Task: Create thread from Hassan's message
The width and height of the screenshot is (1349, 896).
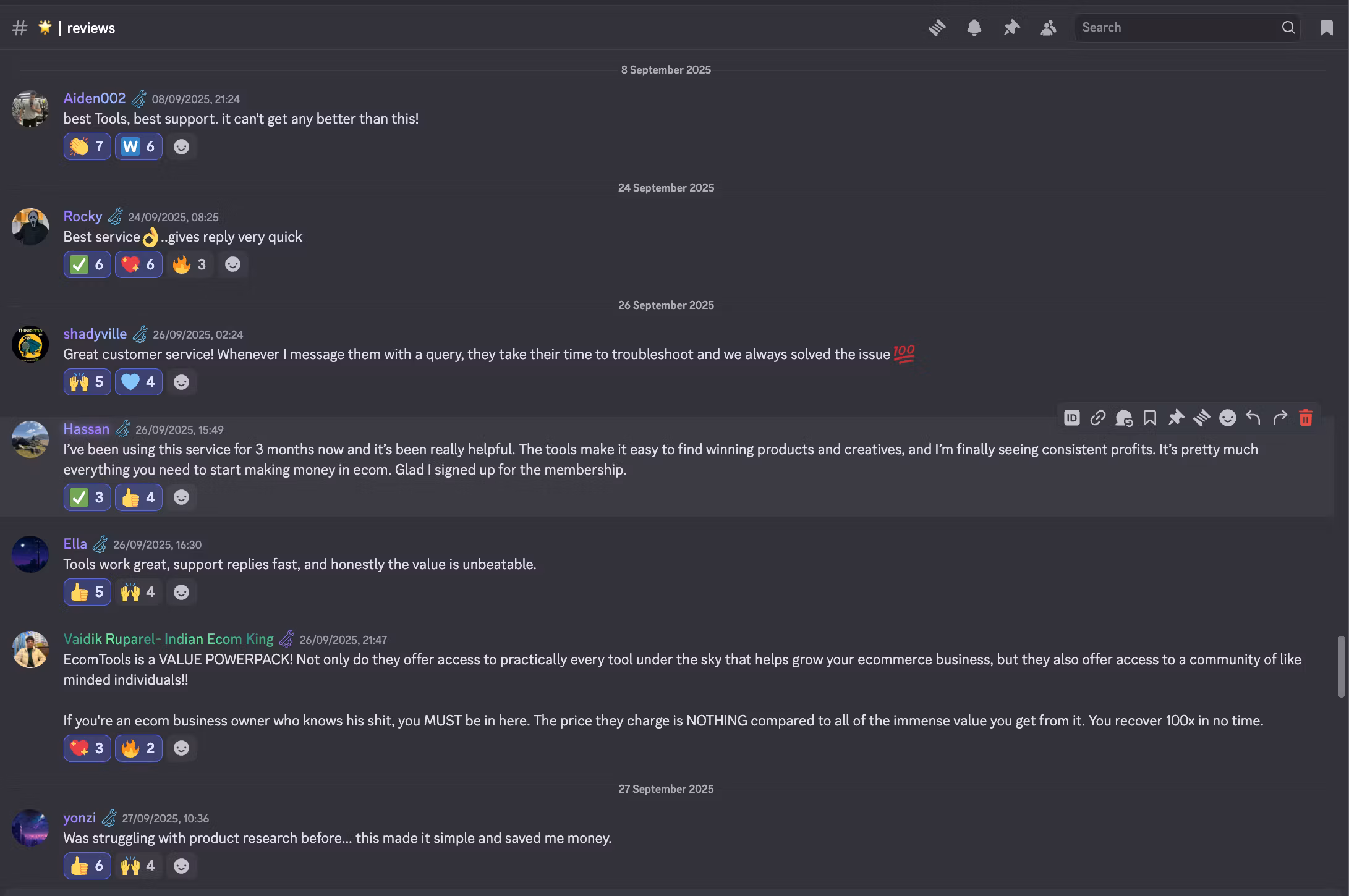Action: (1202, 418)
